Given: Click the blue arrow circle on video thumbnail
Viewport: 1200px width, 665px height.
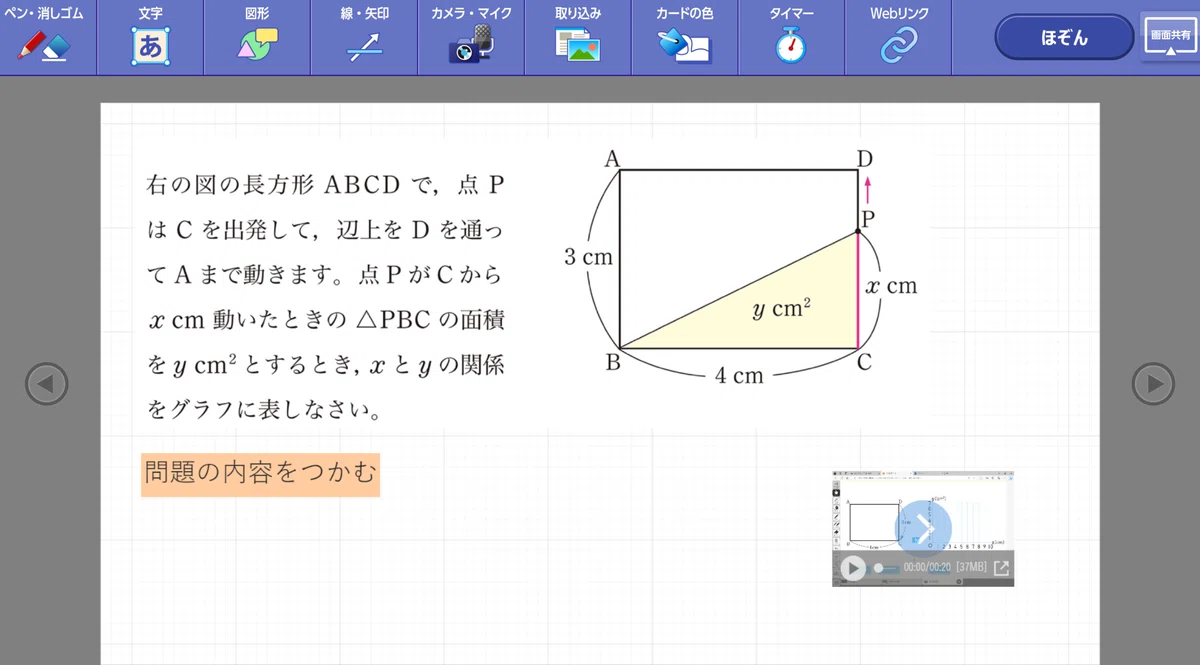Looking at the screenshot, I should pos(923,528).
